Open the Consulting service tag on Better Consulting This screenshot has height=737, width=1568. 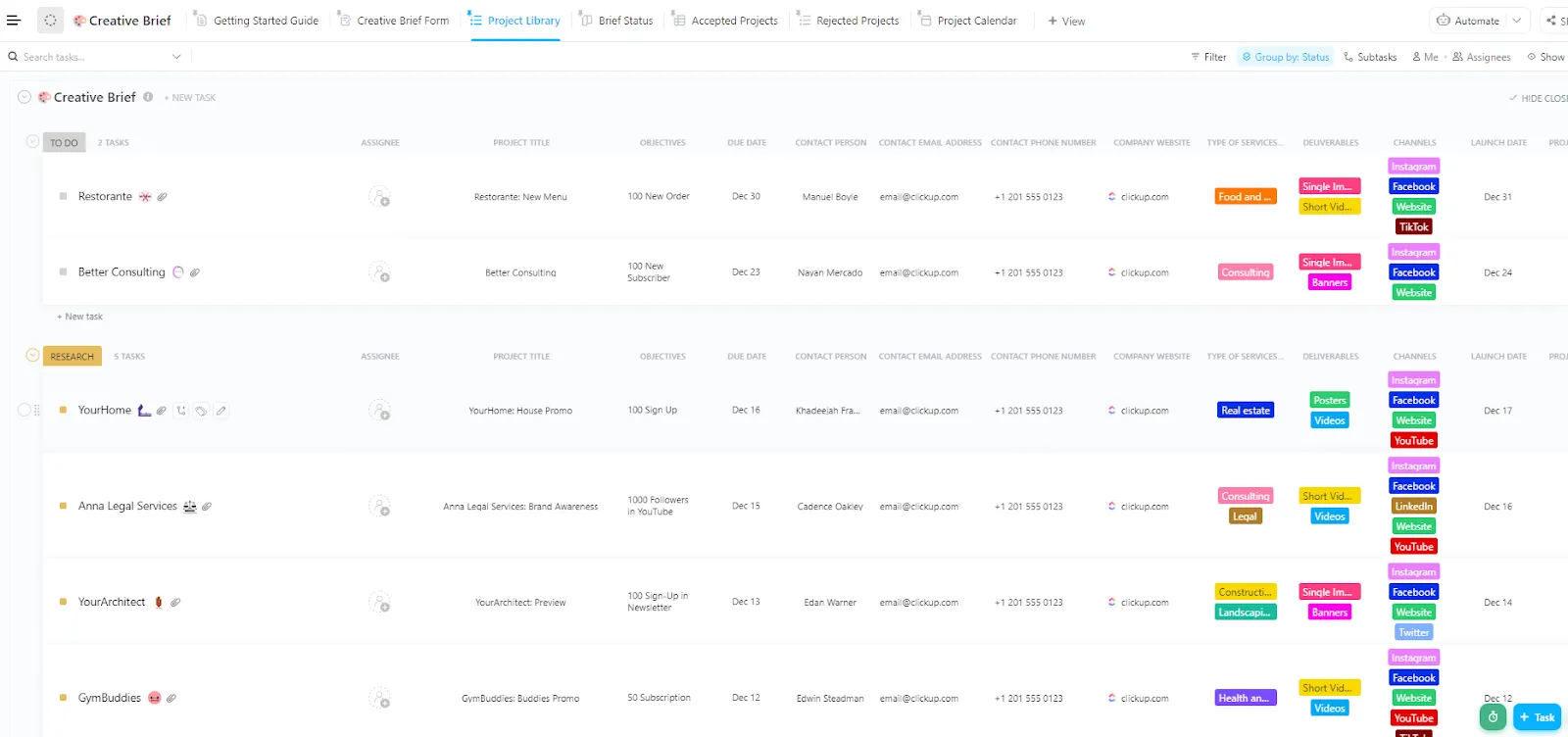1246,272
